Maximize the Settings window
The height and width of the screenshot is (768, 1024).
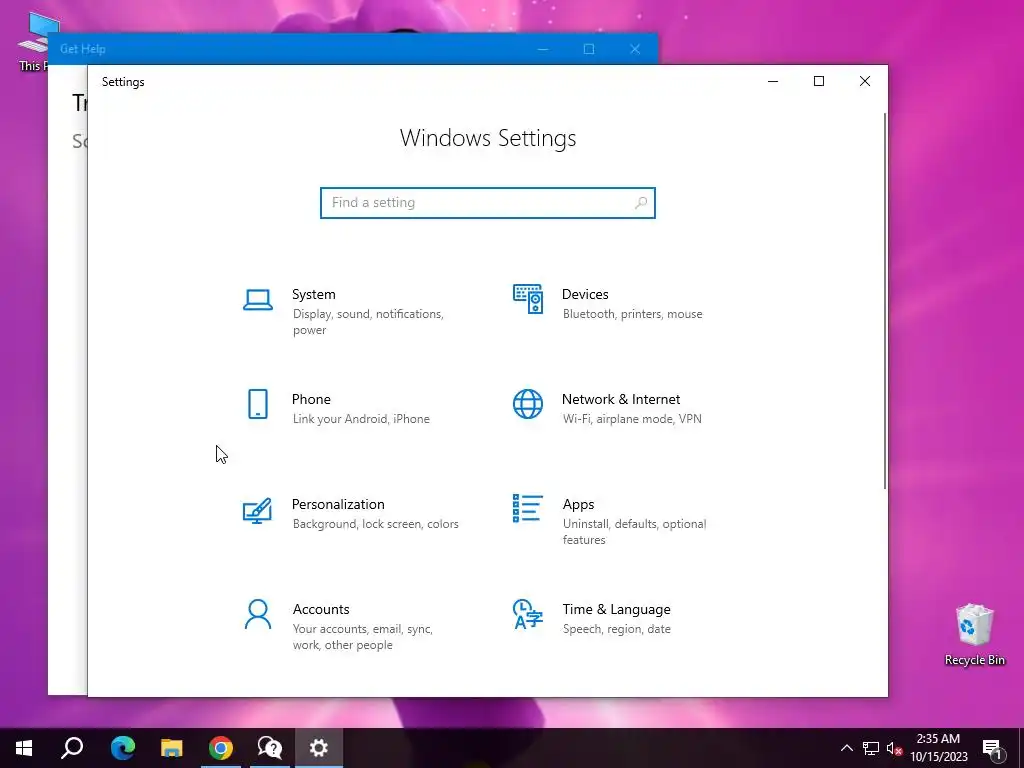[819, 82]
